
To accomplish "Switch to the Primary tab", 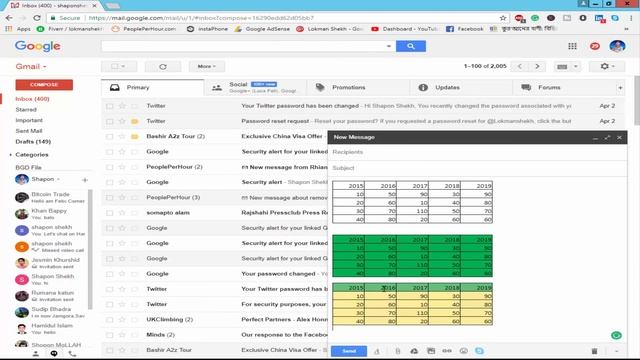I will (x=152, y=87).
